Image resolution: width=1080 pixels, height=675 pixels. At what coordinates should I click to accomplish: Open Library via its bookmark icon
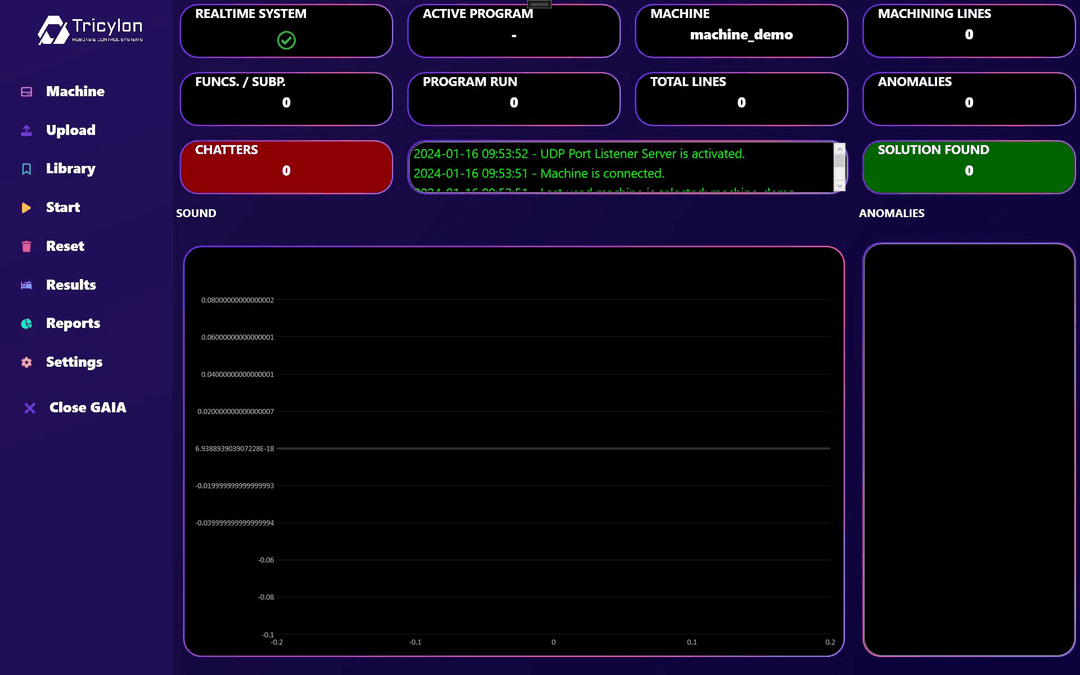(27, 169)
